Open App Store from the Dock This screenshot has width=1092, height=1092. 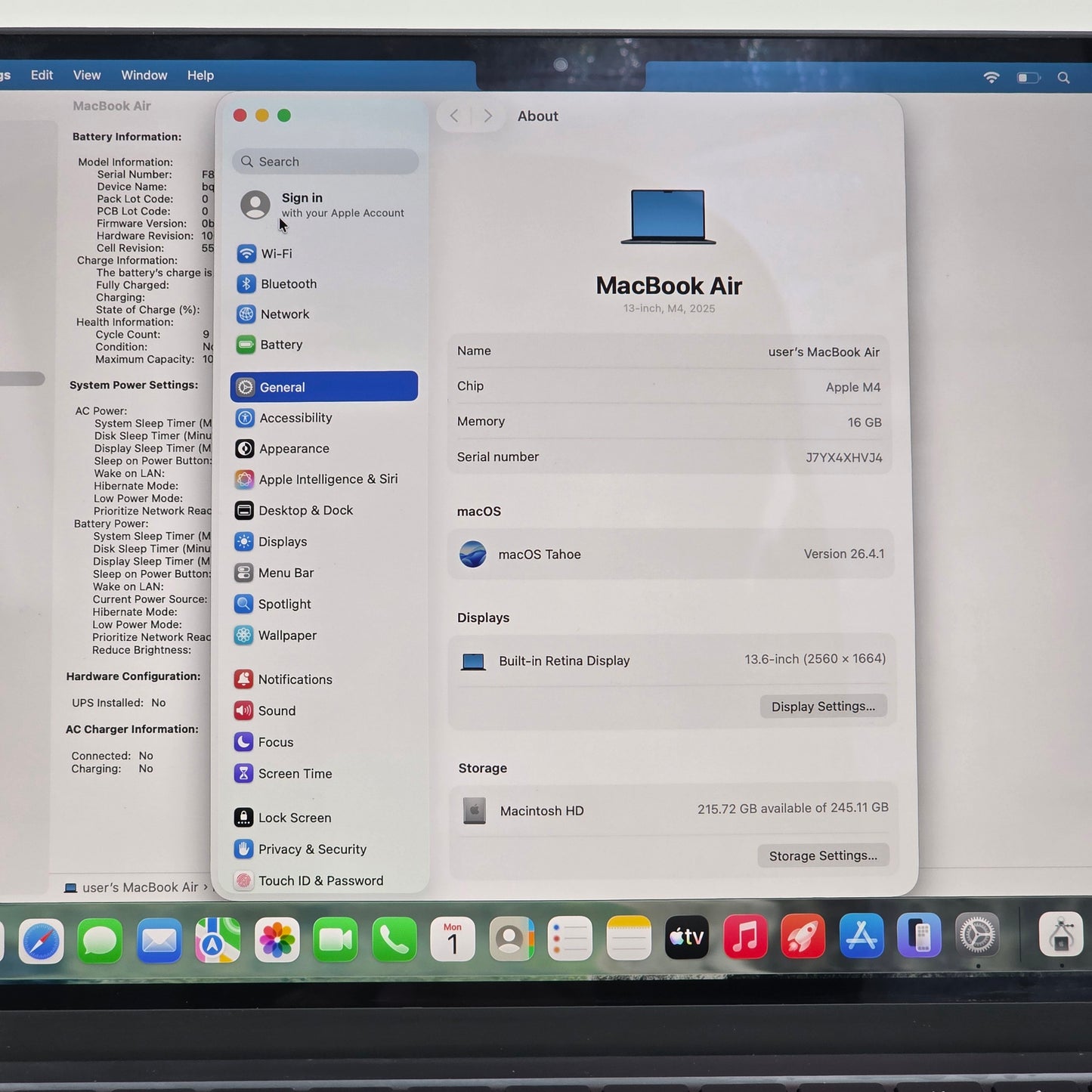pyautogui.click(x=862, y=936)
